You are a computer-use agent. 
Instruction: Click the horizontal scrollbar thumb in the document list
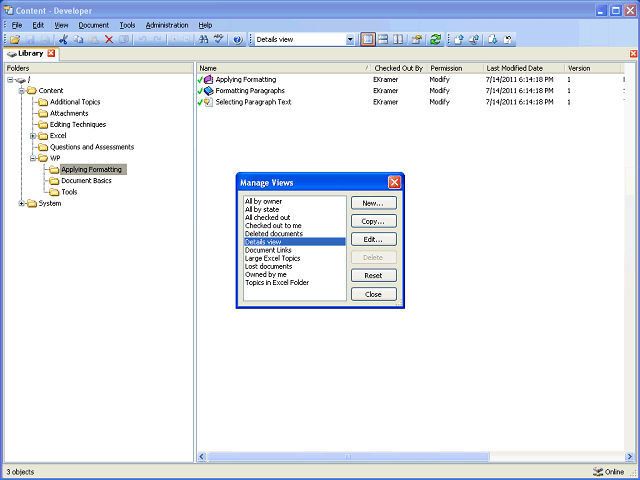348,456
